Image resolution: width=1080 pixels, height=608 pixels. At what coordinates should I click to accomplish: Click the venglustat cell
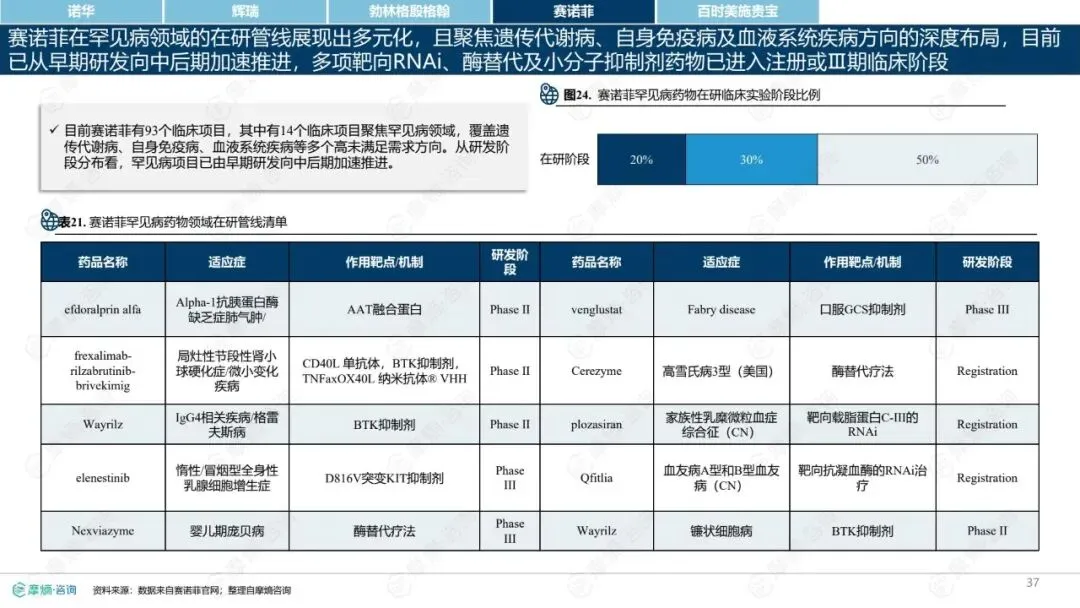(596, 309)
